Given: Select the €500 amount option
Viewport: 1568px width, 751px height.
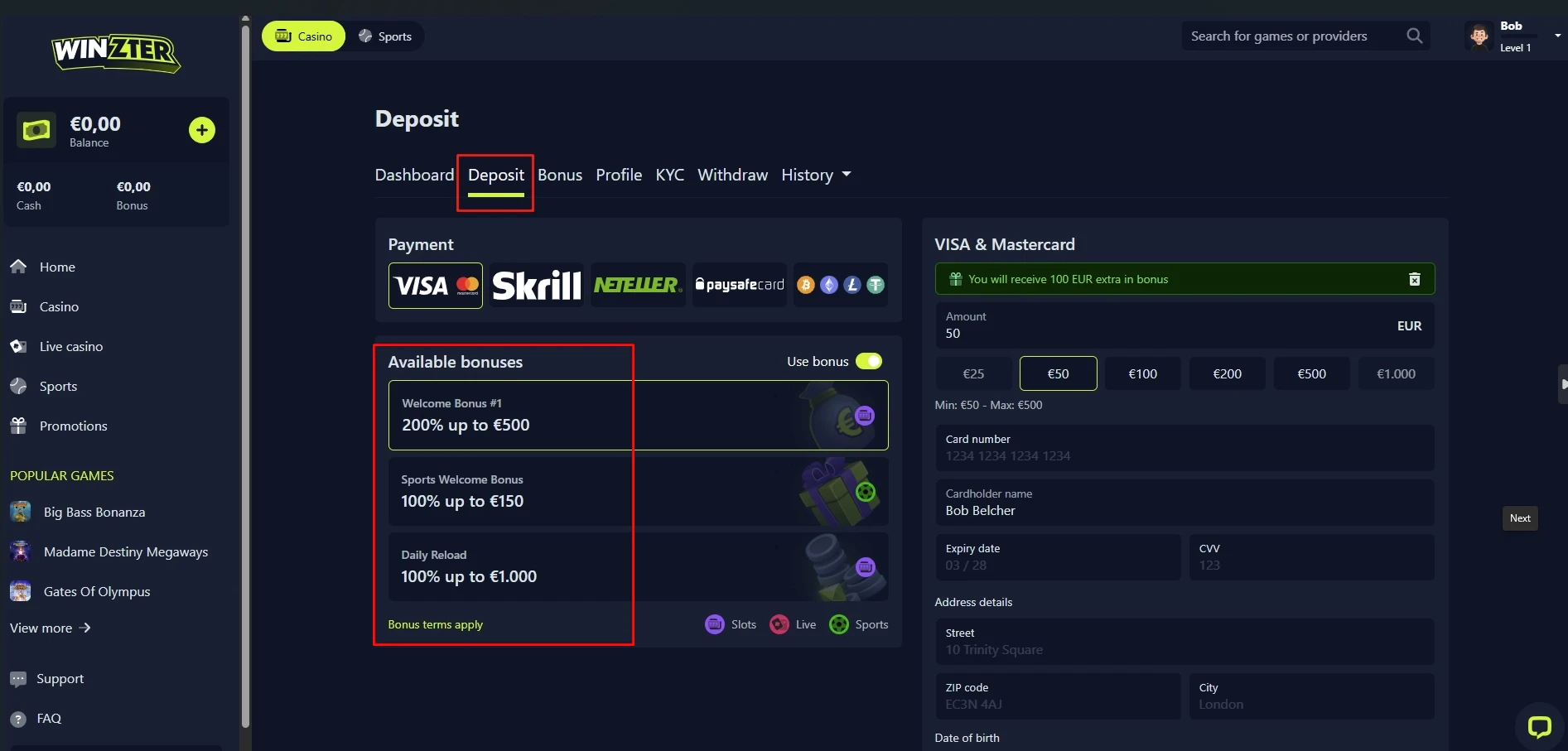Looking at the screenshot, I should click(1312, 373).
